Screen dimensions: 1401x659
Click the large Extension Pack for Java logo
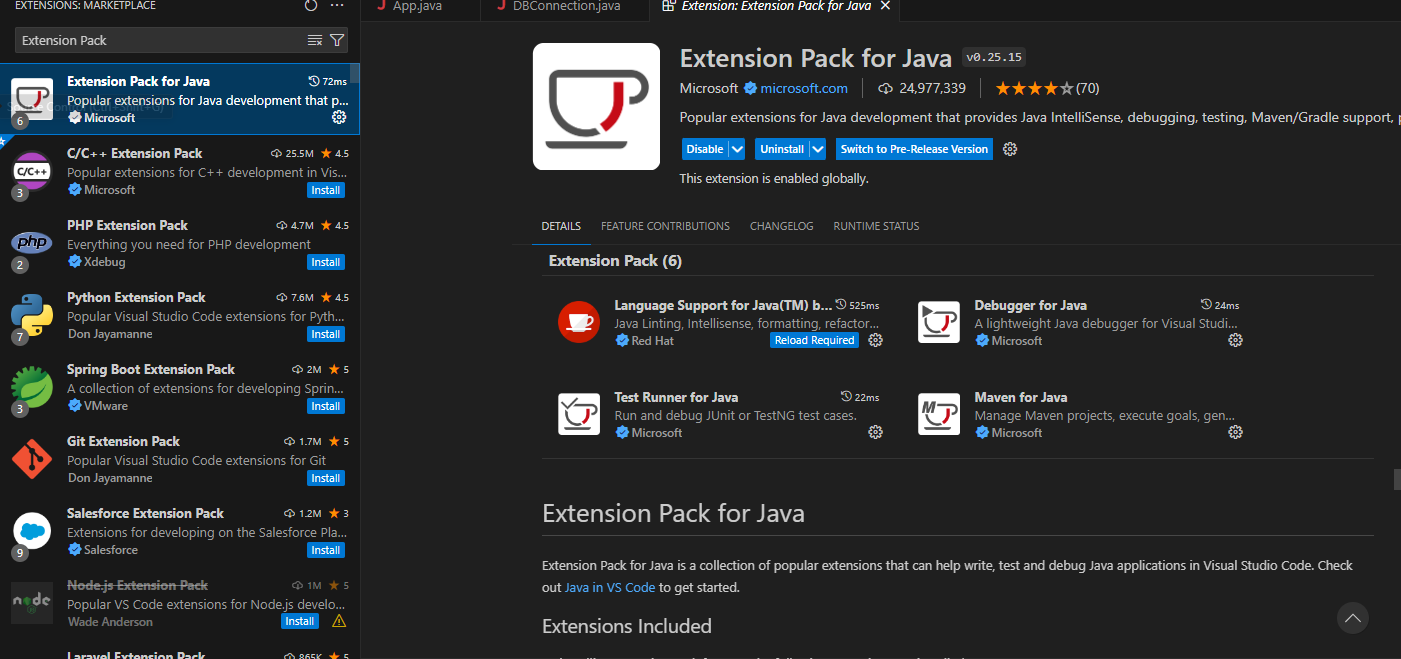597,106
